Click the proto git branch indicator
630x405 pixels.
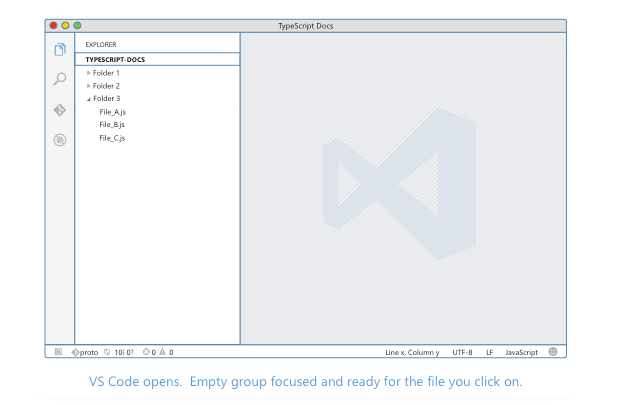point(85,352)
